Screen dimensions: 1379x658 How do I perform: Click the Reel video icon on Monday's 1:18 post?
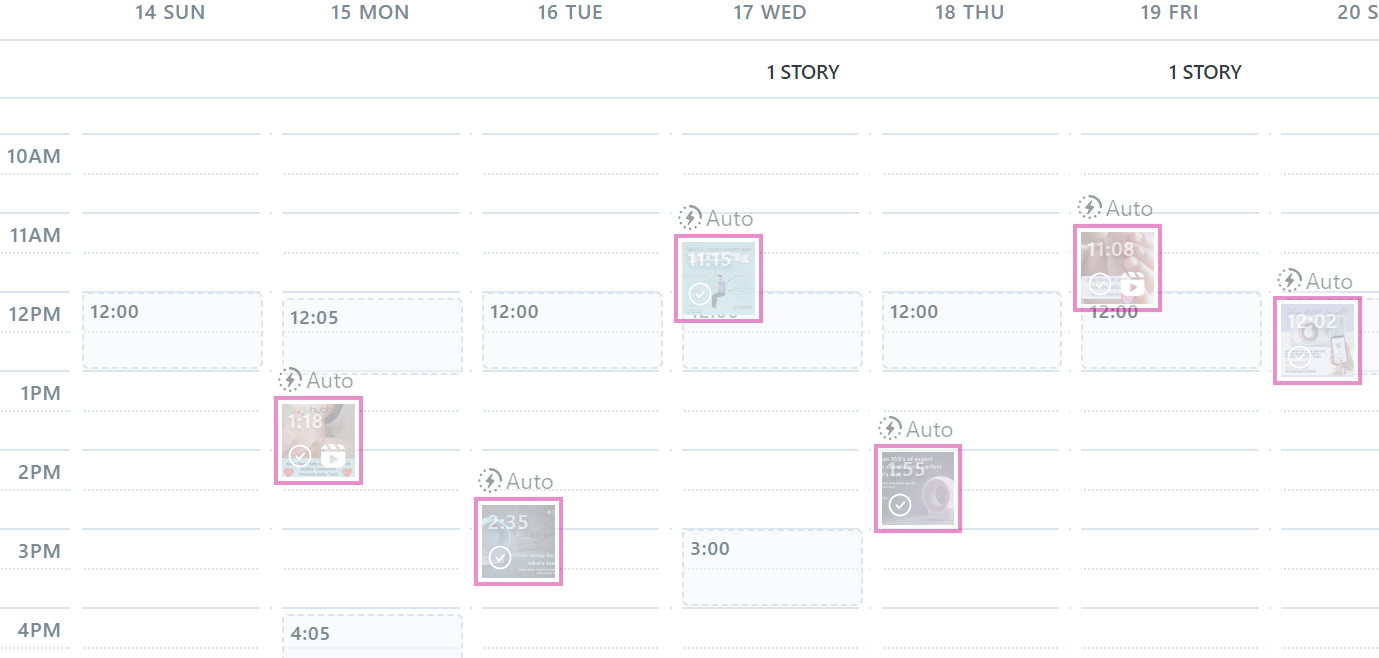[x=333, y=457]
